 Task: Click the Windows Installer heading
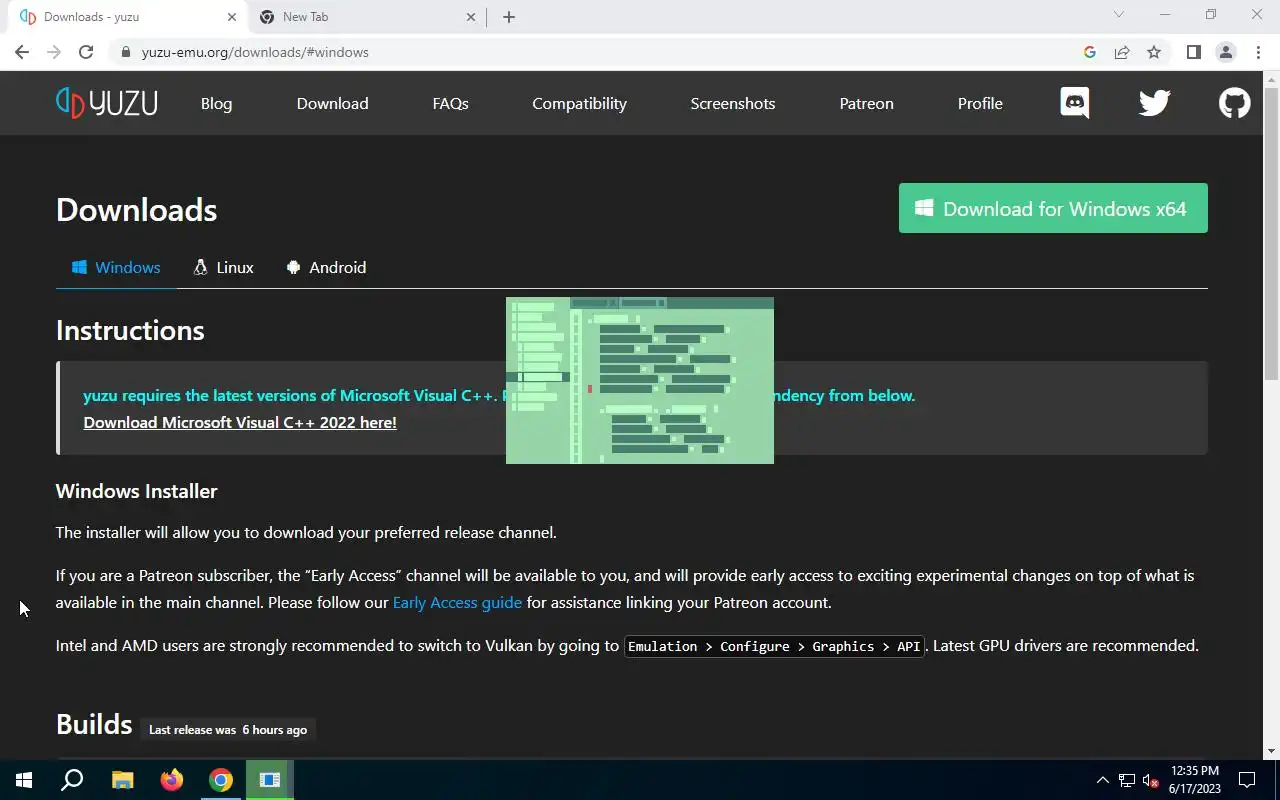136,491
